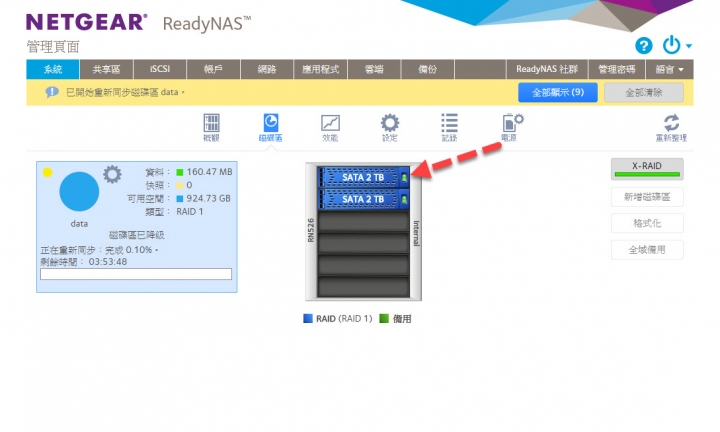
Task: Click the NETGEAR logo
Action: coord(87,22)
